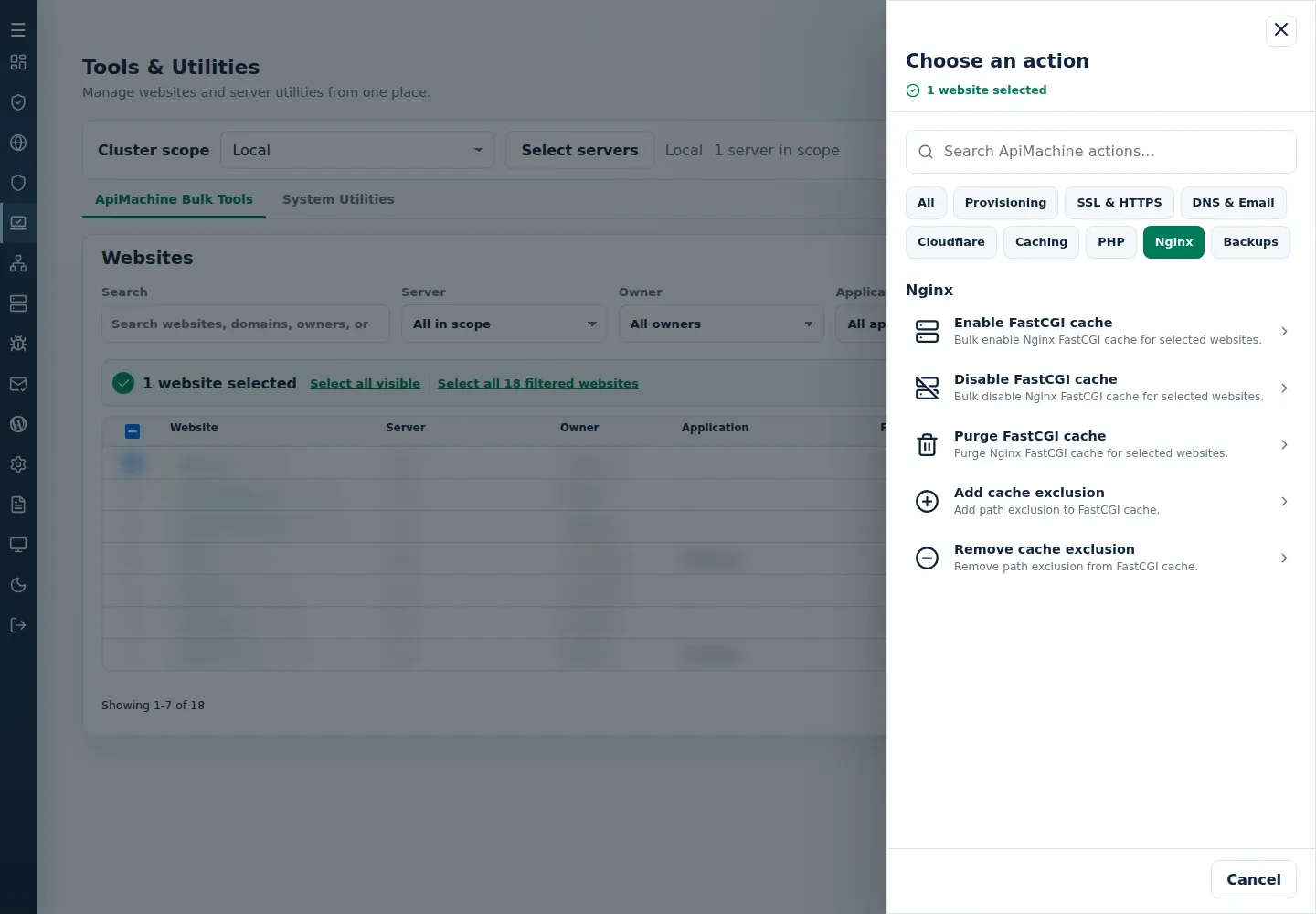
Task: Open the server stack sidebar icon
Action: point(18,303)
